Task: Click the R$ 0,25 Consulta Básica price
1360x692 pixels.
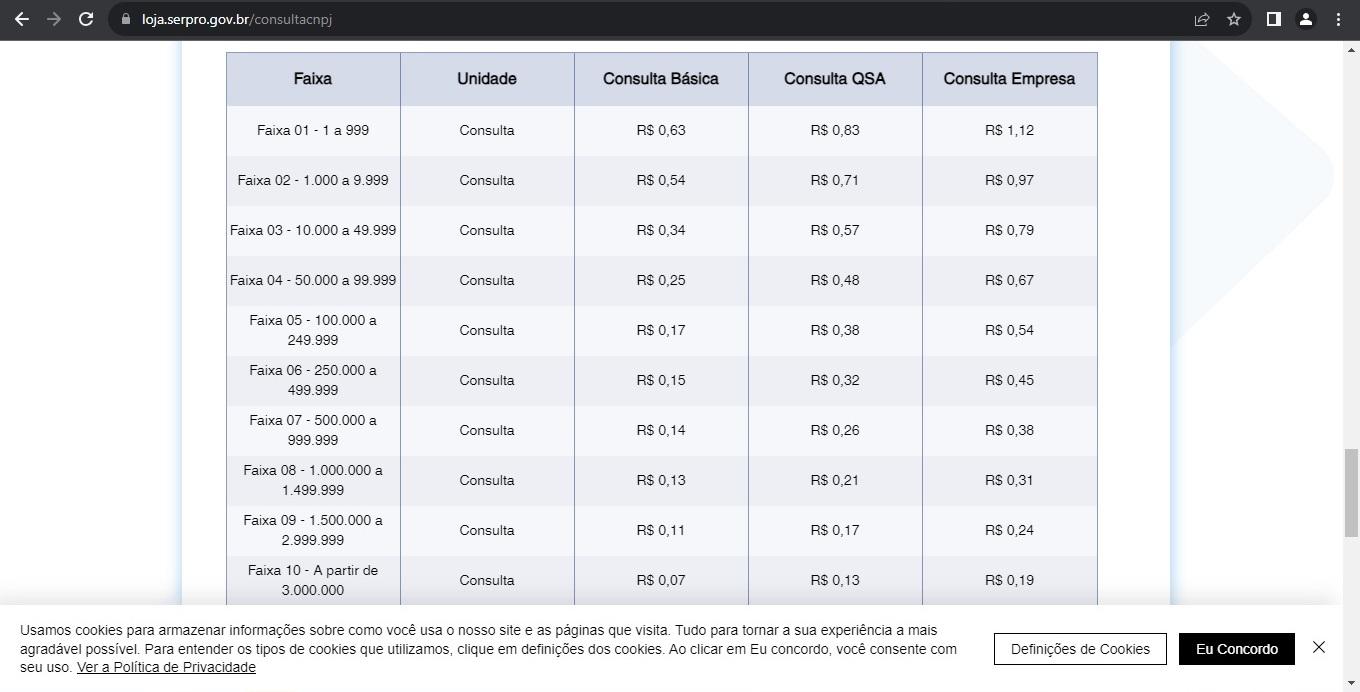Action: [661, 280]
